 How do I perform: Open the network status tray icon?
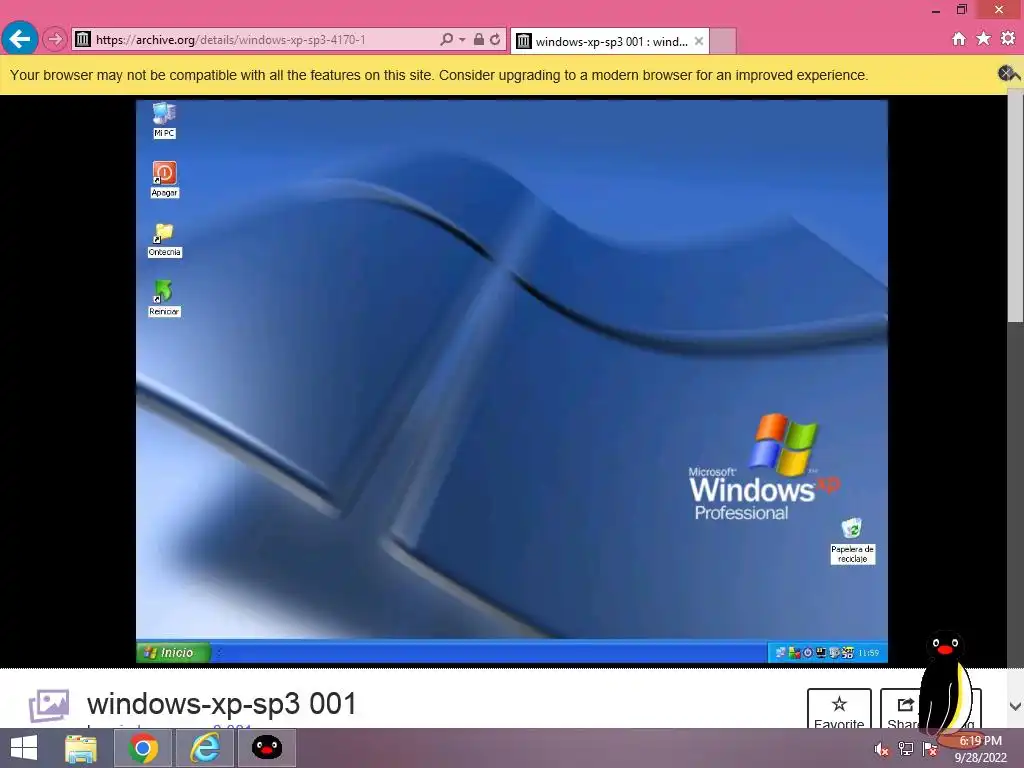coord(906,749)
